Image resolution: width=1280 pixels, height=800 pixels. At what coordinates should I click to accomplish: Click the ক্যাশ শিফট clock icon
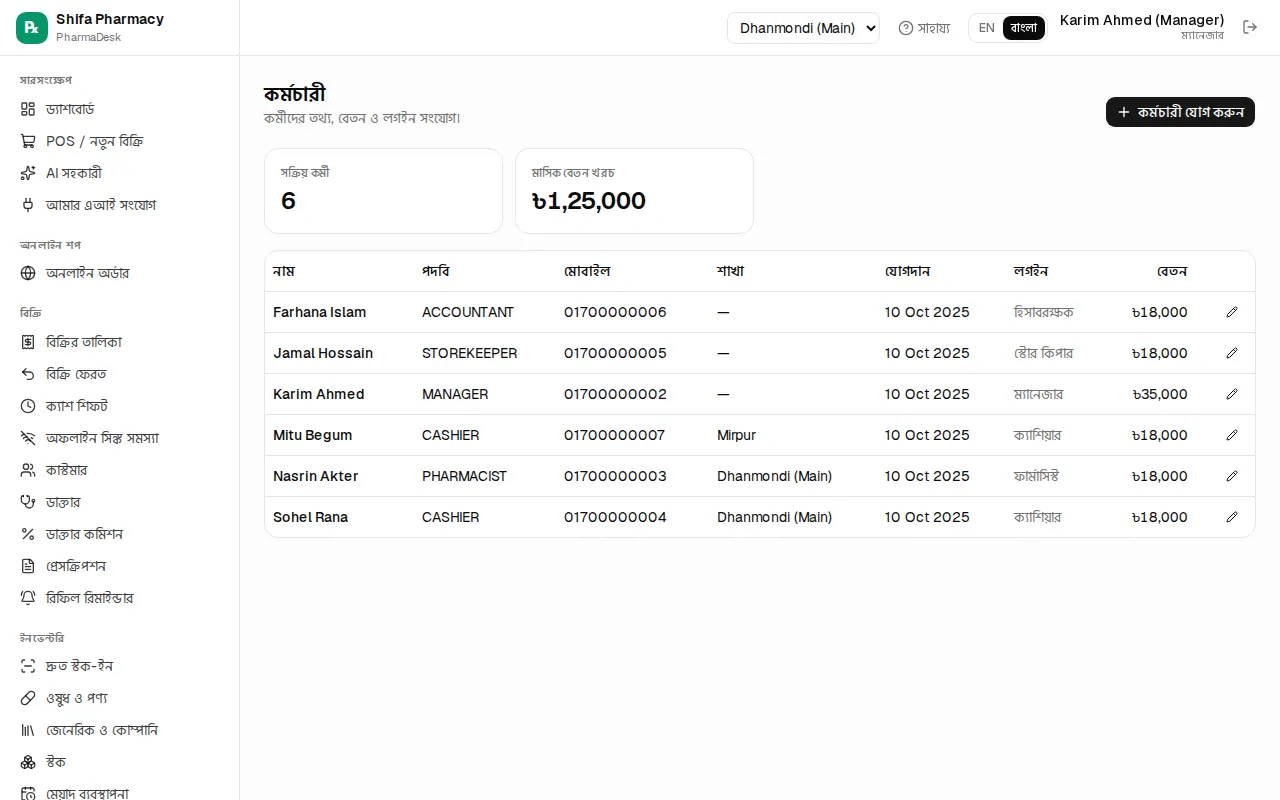[x=28, y=406]
